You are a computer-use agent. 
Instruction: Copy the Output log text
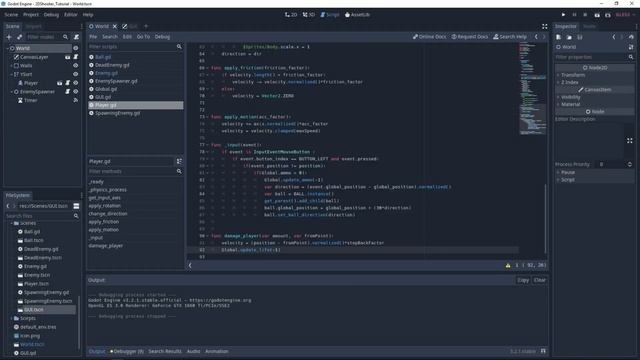(x=523, y=280)
